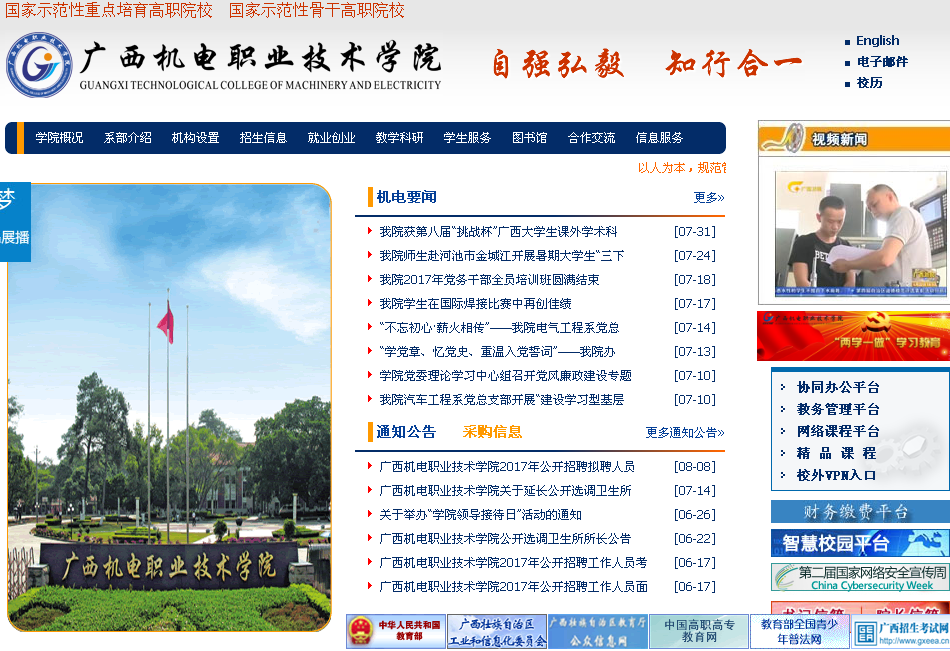
Task: Open the 教务管理平台 link
Action: coord(838,409)
